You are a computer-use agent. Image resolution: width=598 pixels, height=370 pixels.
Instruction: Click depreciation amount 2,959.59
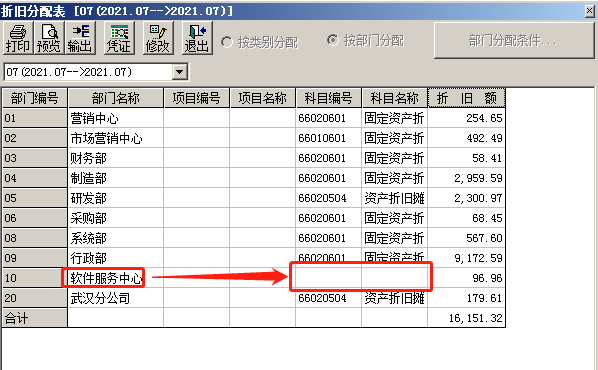pos(466,178)
